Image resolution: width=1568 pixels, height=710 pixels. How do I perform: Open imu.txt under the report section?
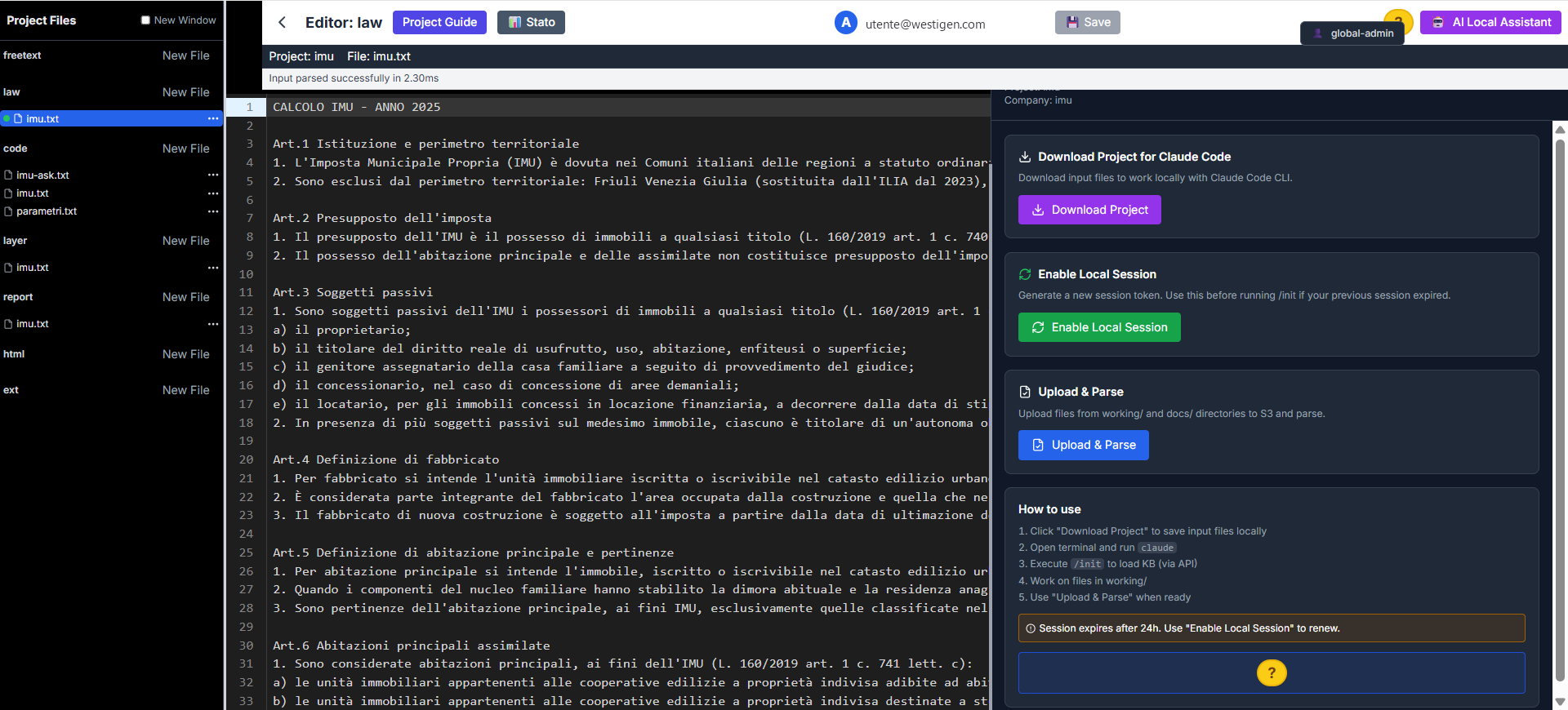point(33,324)
